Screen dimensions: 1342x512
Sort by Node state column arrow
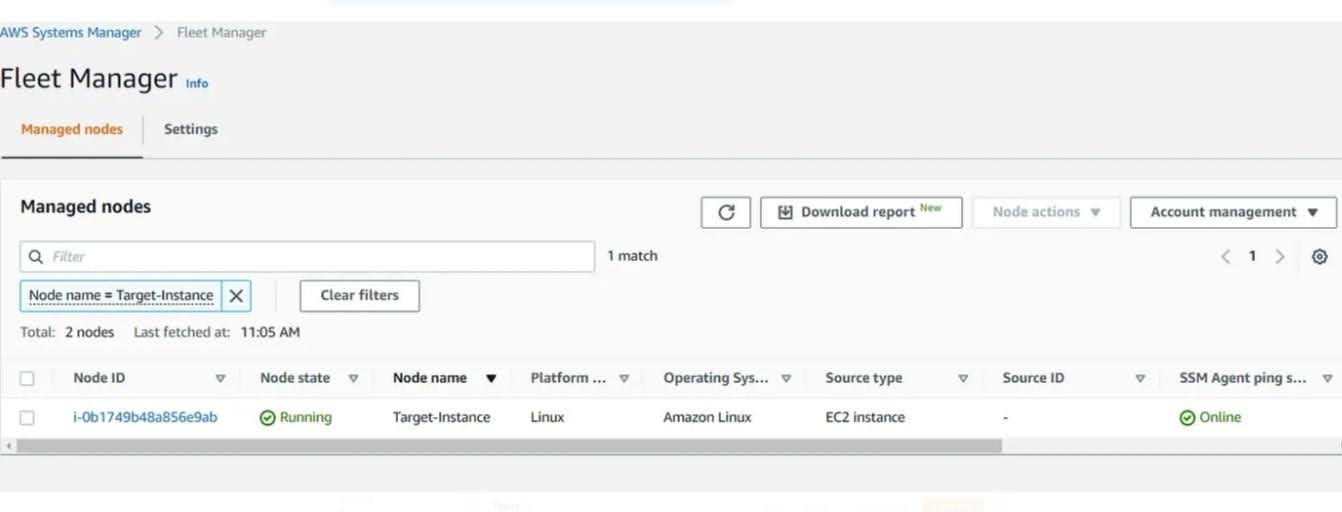353,379
